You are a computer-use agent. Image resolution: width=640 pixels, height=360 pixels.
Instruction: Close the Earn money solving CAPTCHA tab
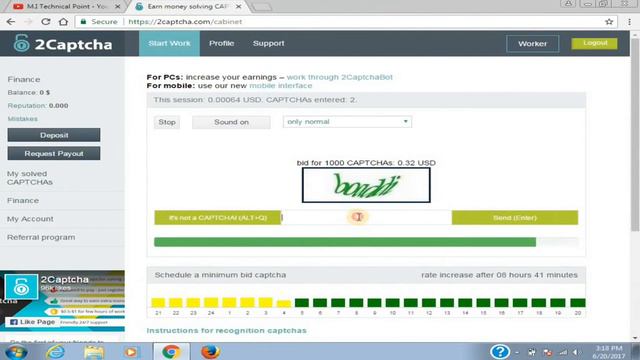(238, 7)
